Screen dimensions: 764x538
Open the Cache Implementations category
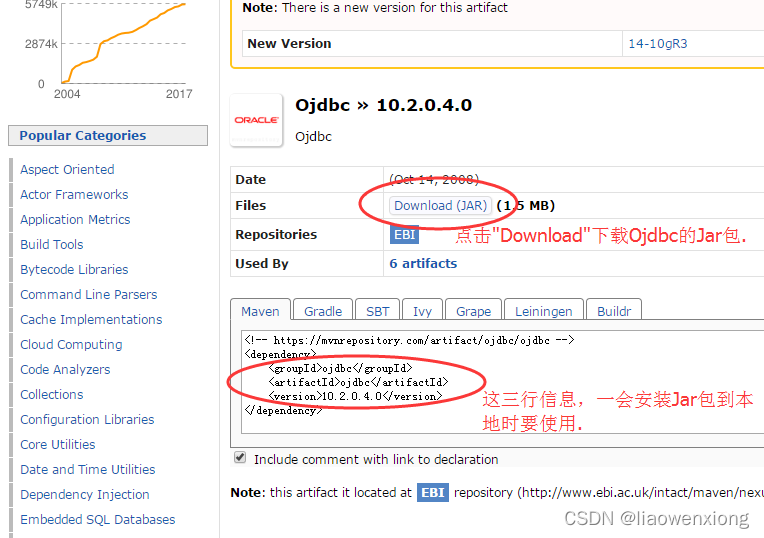(91, 320)
